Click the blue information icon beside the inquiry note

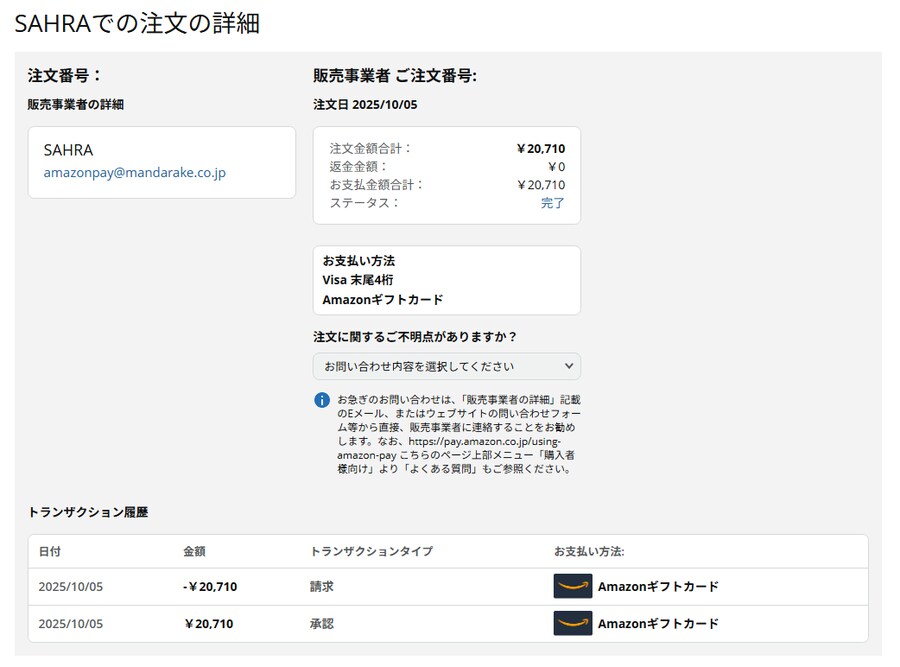(x=322, y=400)
